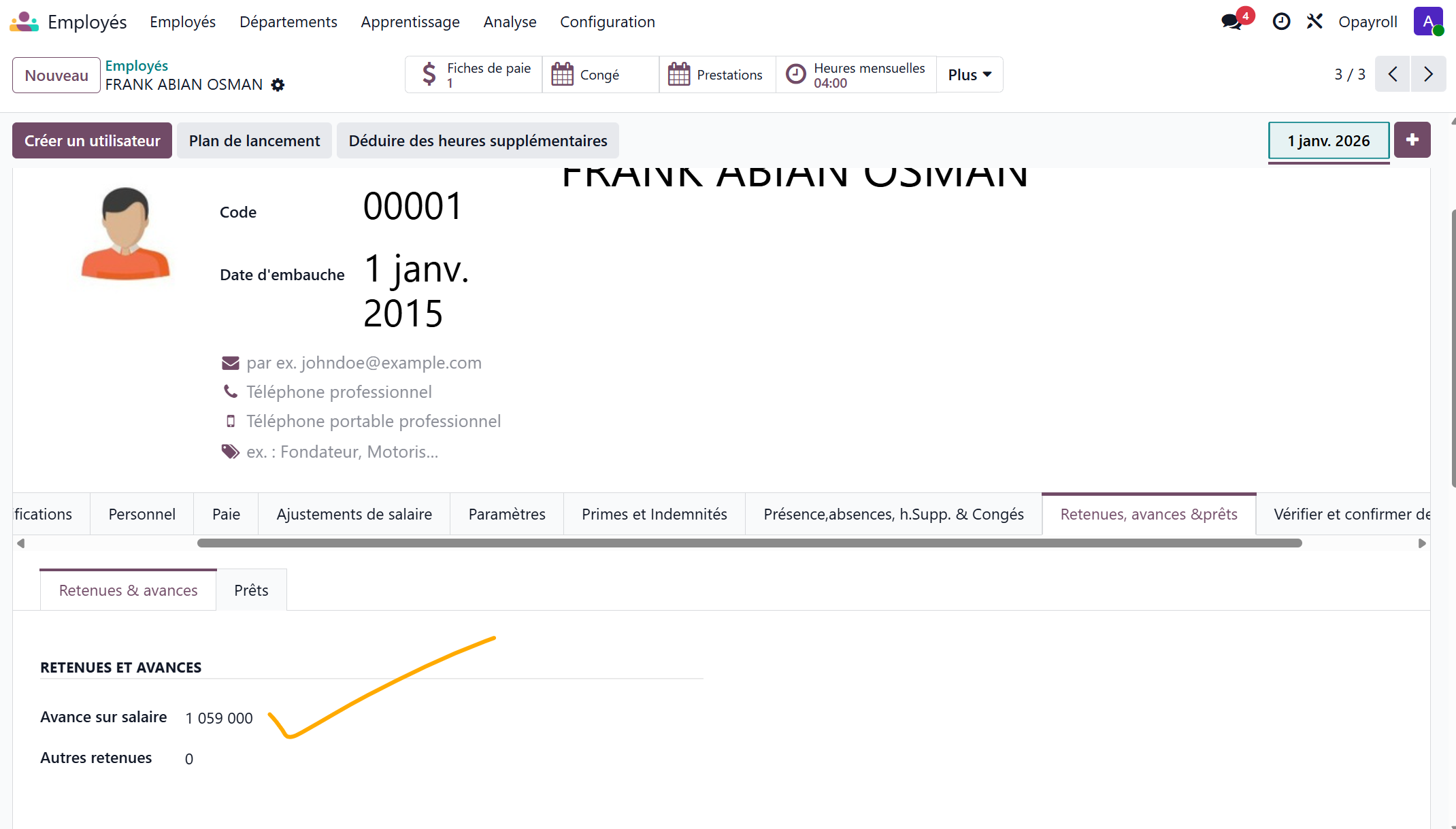This screenshot has height=829, width=1456.
Task: Click the Avance sur salaire field
Action: coord(219,718)
